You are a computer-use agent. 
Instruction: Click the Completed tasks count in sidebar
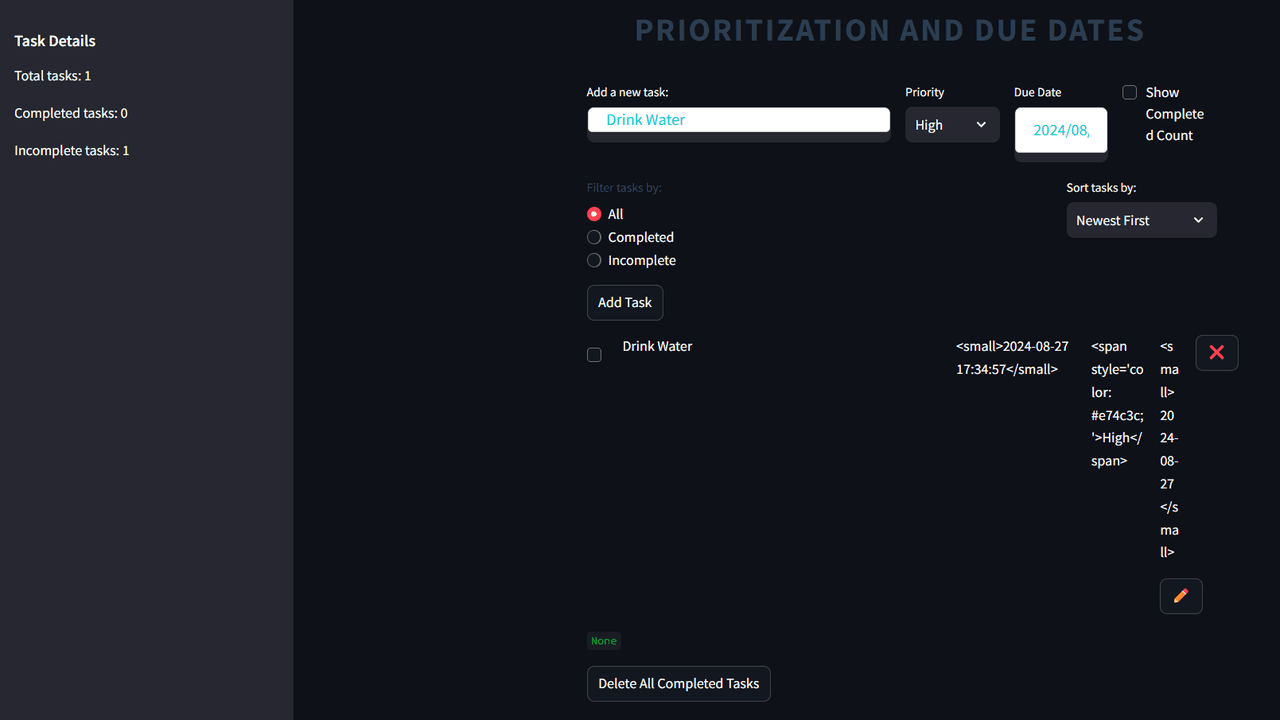[x=71, y=113]
